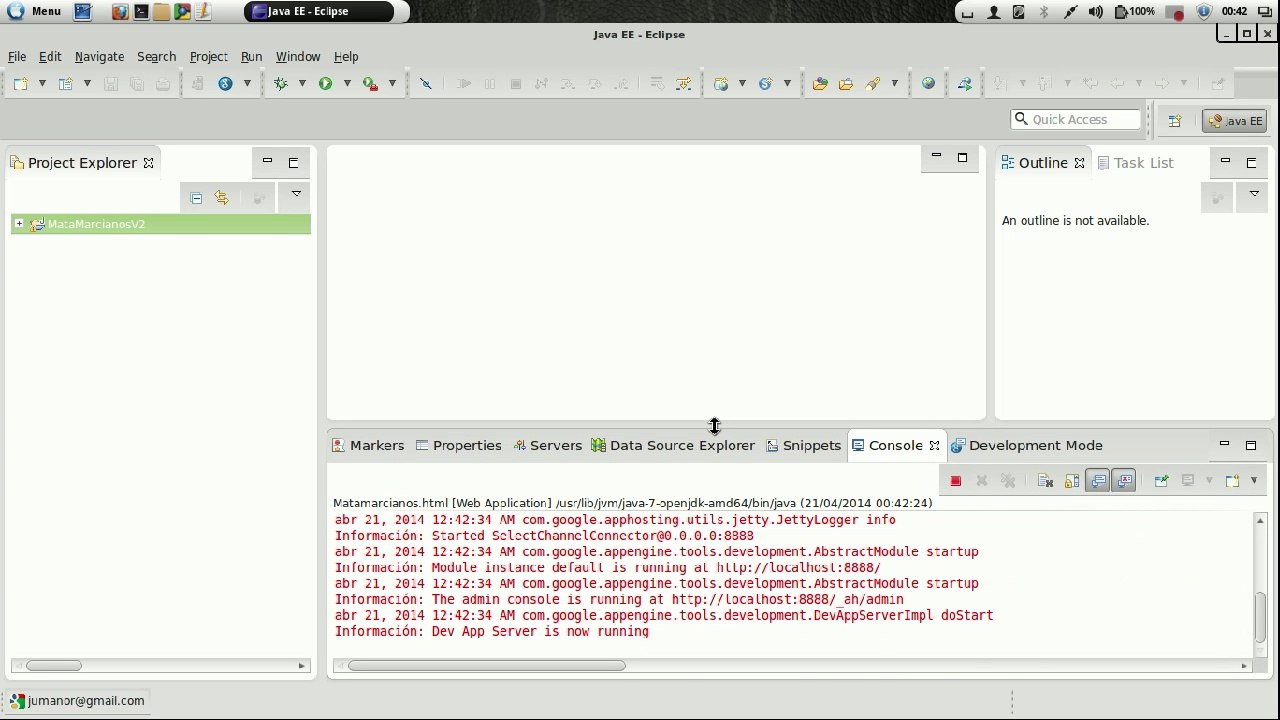1280x720 pixels.
Task: Close the Console tab
Action: [x=934, y=446]
